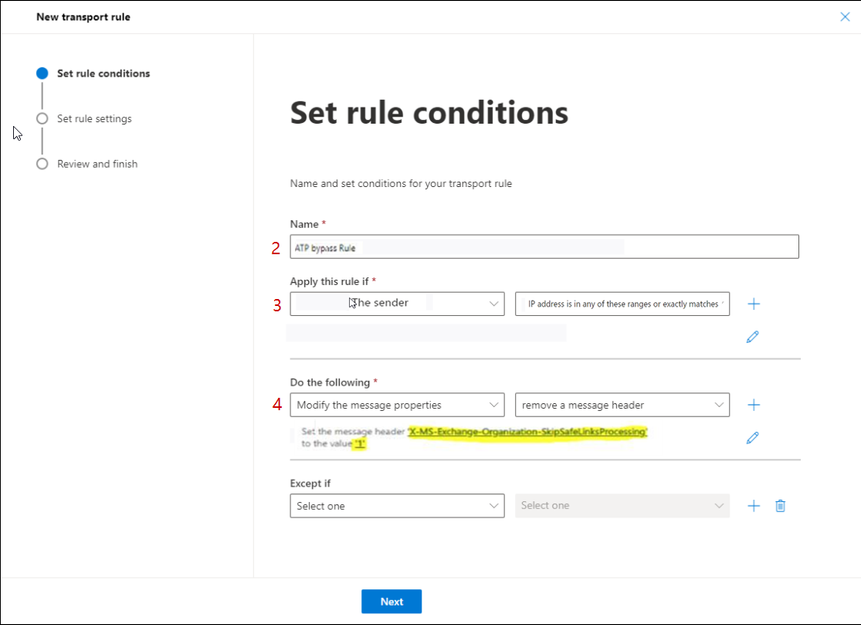Add another 'Apply this rule if' condition
This screenshot has width=861, height=625.
[x=754, y=304]
